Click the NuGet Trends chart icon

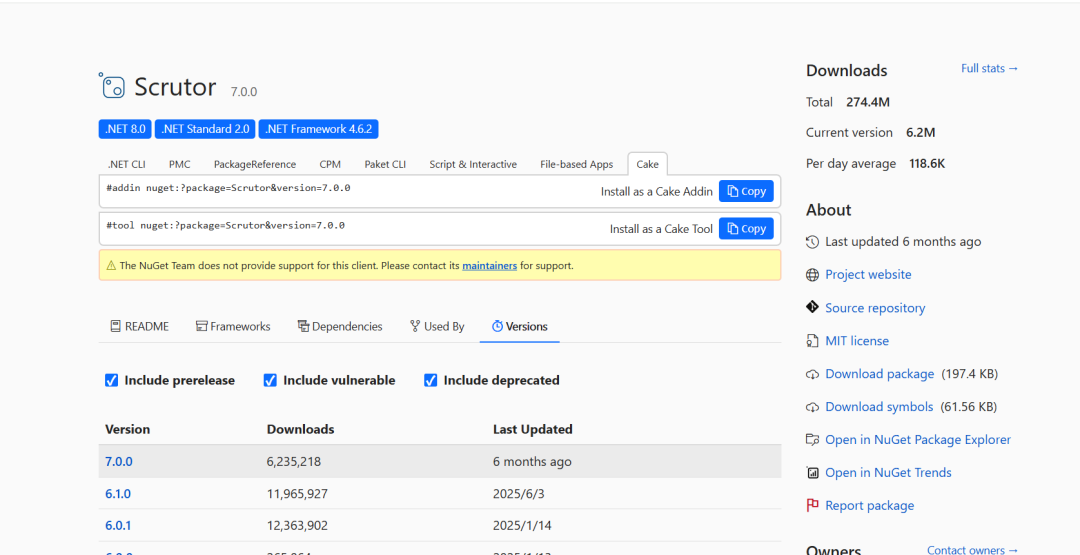pyautogui.click(x=813, y=472)
